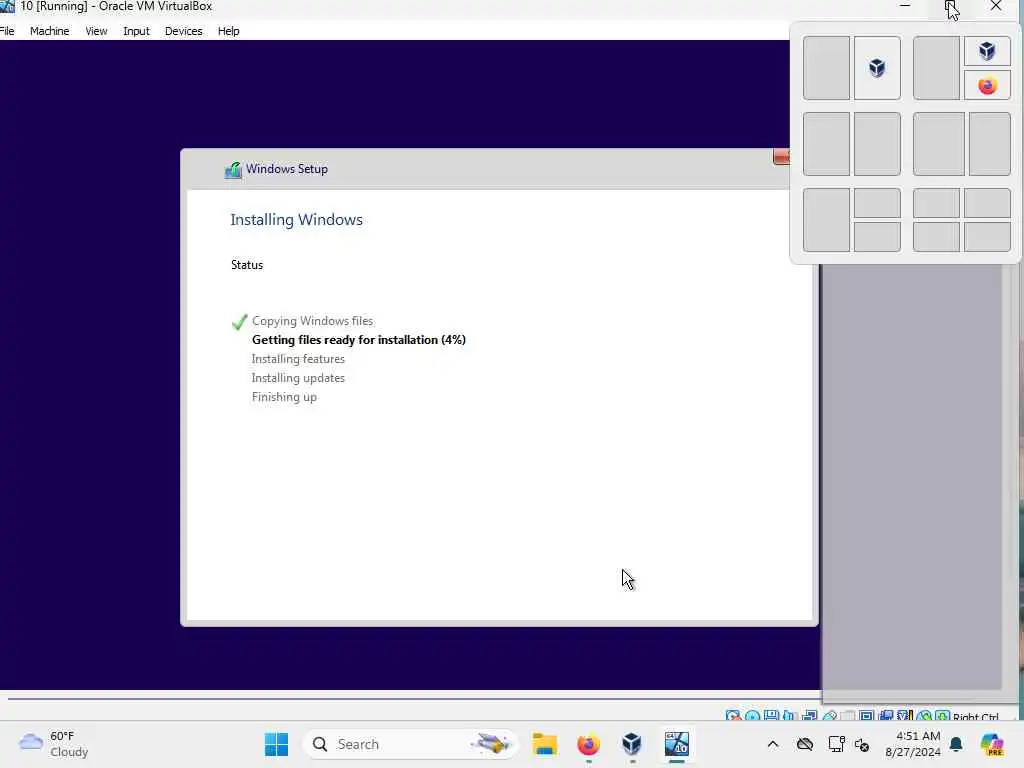The width and height of the screenshot is (1024, 768).
Task: Expand the hidden system tray icons chevron
Action: pyautogui.click(x=773, y=744)
